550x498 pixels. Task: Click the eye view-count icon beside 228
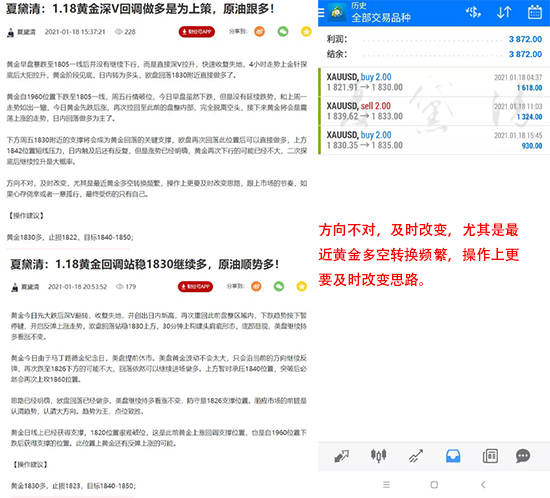click(x=119, y=32)
